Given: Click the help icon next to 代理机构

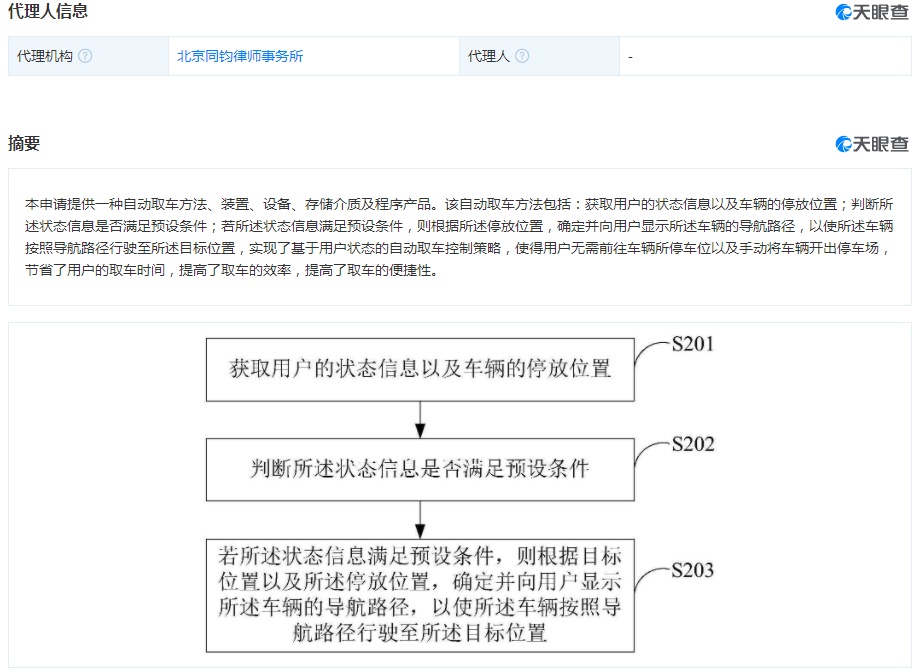Looking at the screenshot, I should [85, 56].
